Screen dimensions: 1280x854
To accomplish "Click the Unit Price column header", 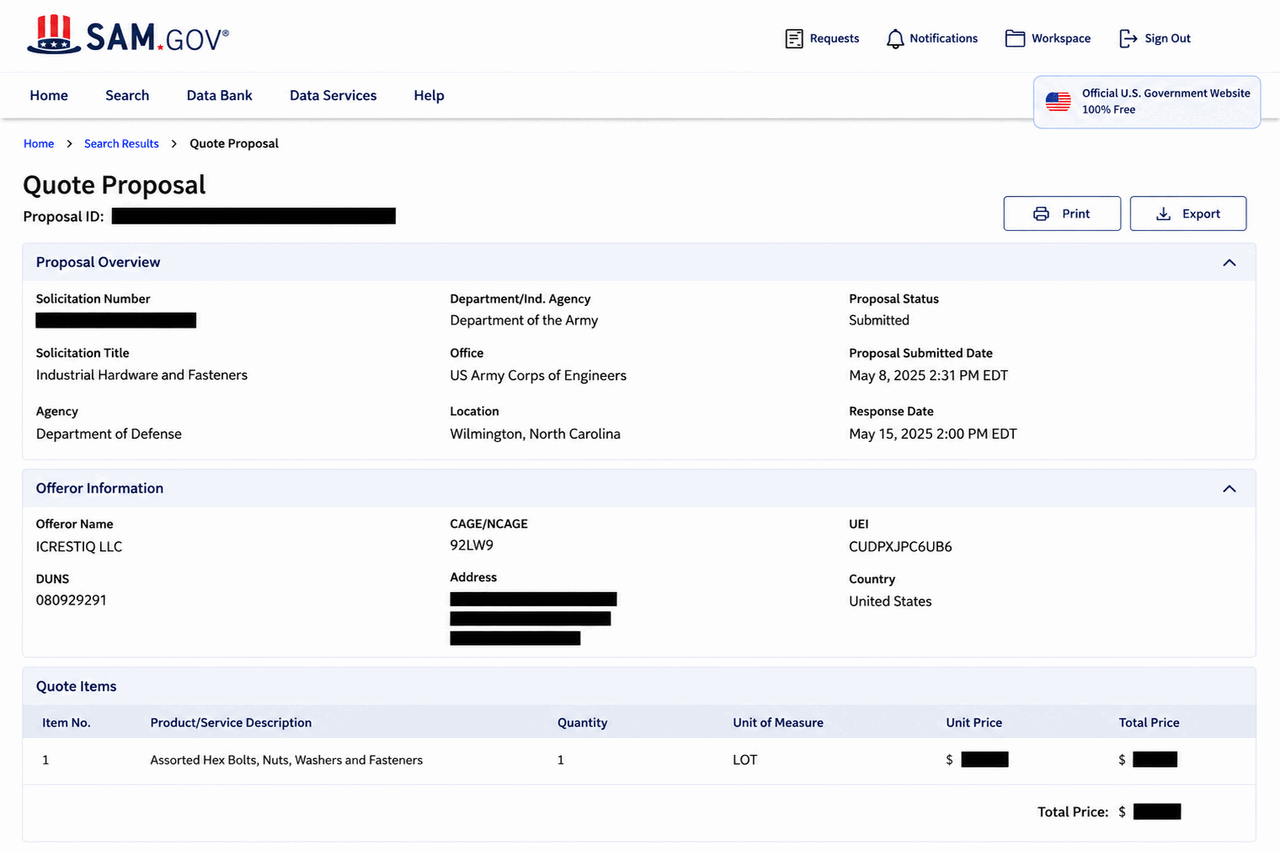I will pyautogui.click(x=974, y=723).
